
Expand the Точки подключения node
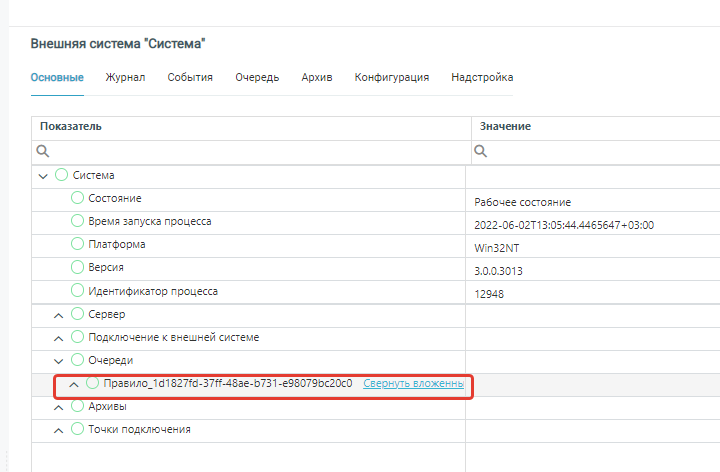(x=58, y=430)
